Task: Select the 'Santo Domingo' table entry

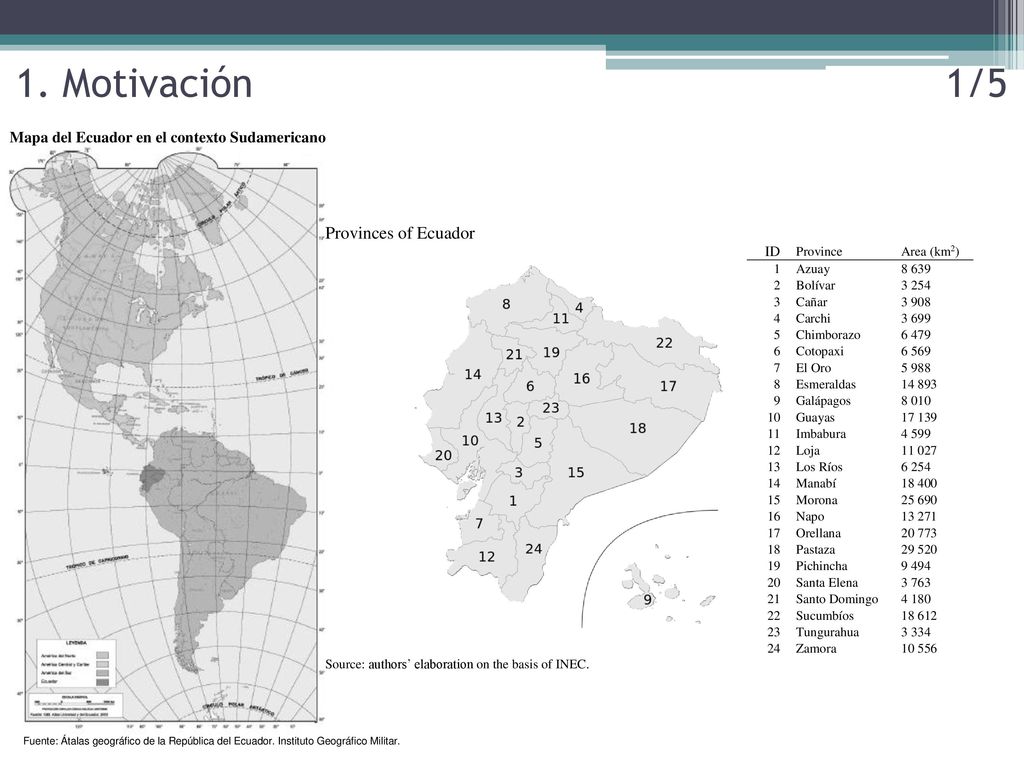Action: pos(837,600)
